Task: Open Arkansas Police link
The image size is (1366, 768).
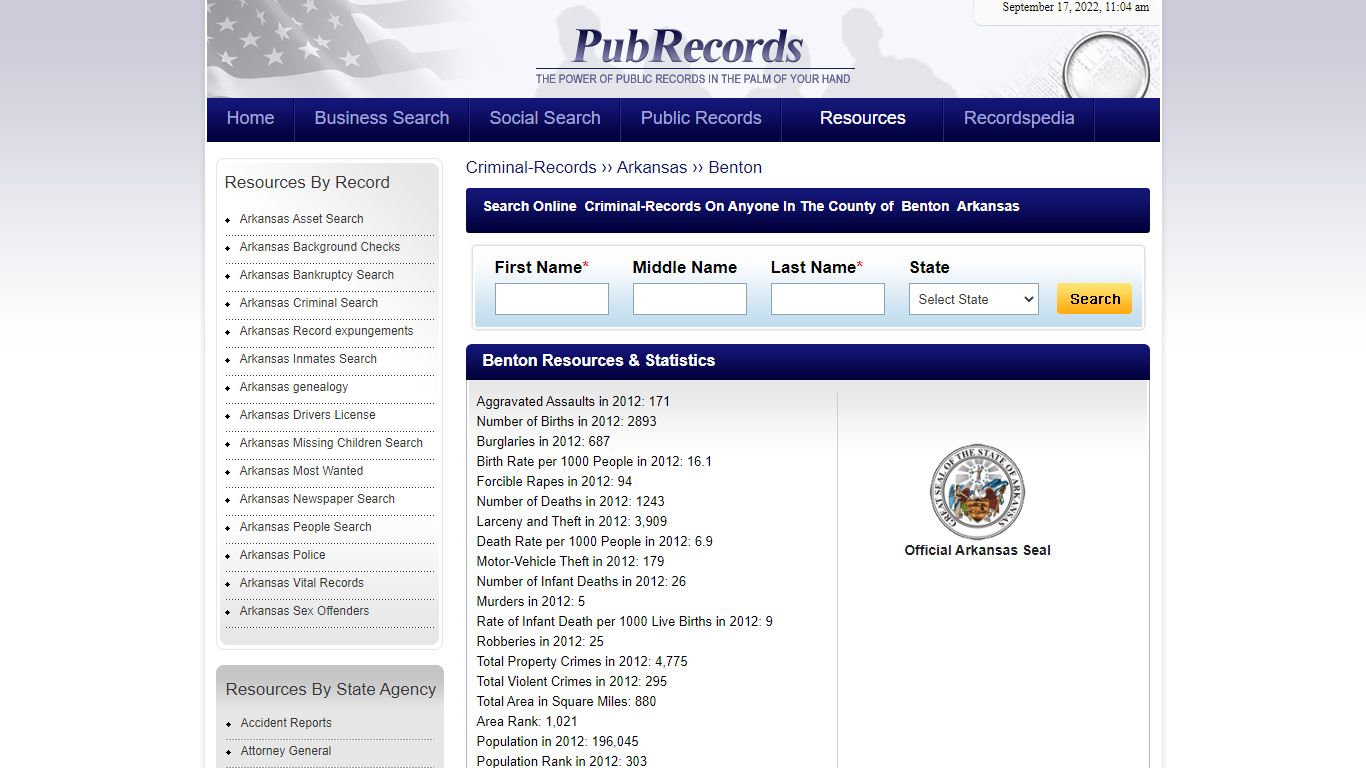Action: [x=282, y=555]
